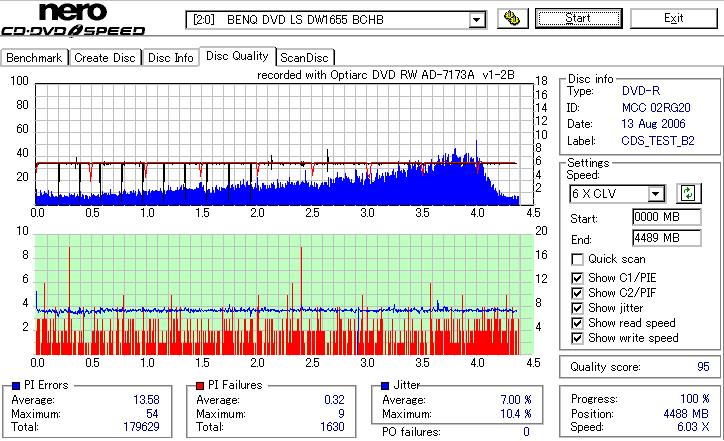Disable Show jitter checkbox
The width and height of the screenshot is (724, 441).
[x=577, y=308]
